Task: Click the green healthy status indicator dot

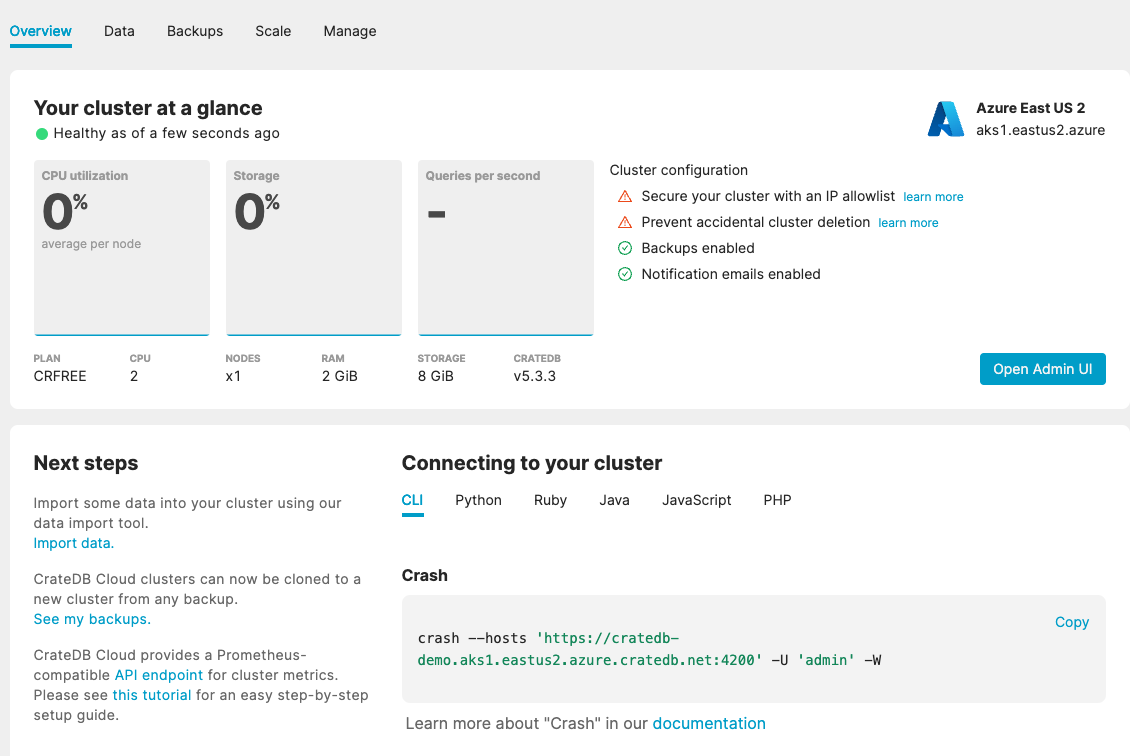Action: pos(42,134)
